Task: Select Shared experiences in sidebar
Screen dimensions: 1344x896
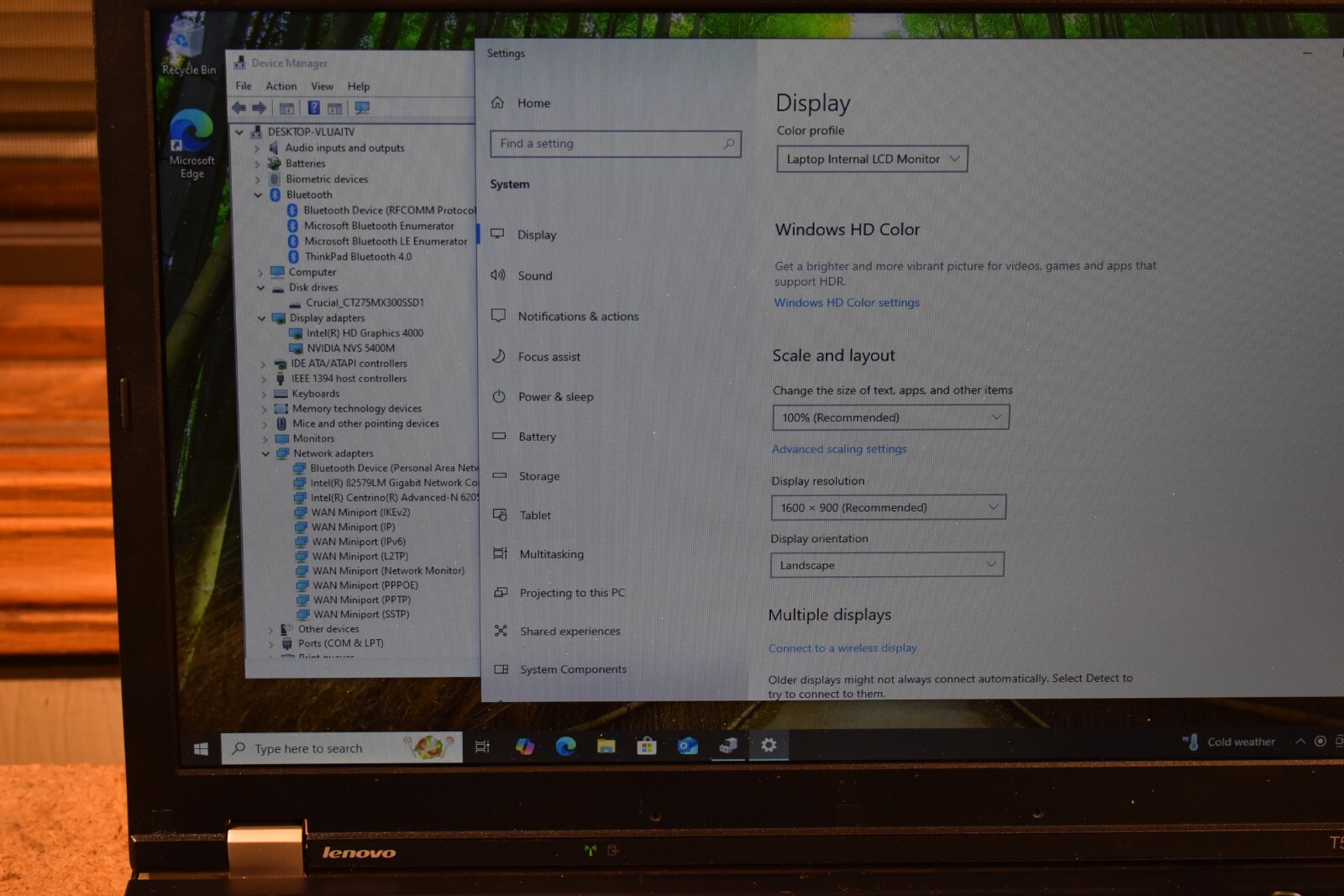Action: (570, 631)
